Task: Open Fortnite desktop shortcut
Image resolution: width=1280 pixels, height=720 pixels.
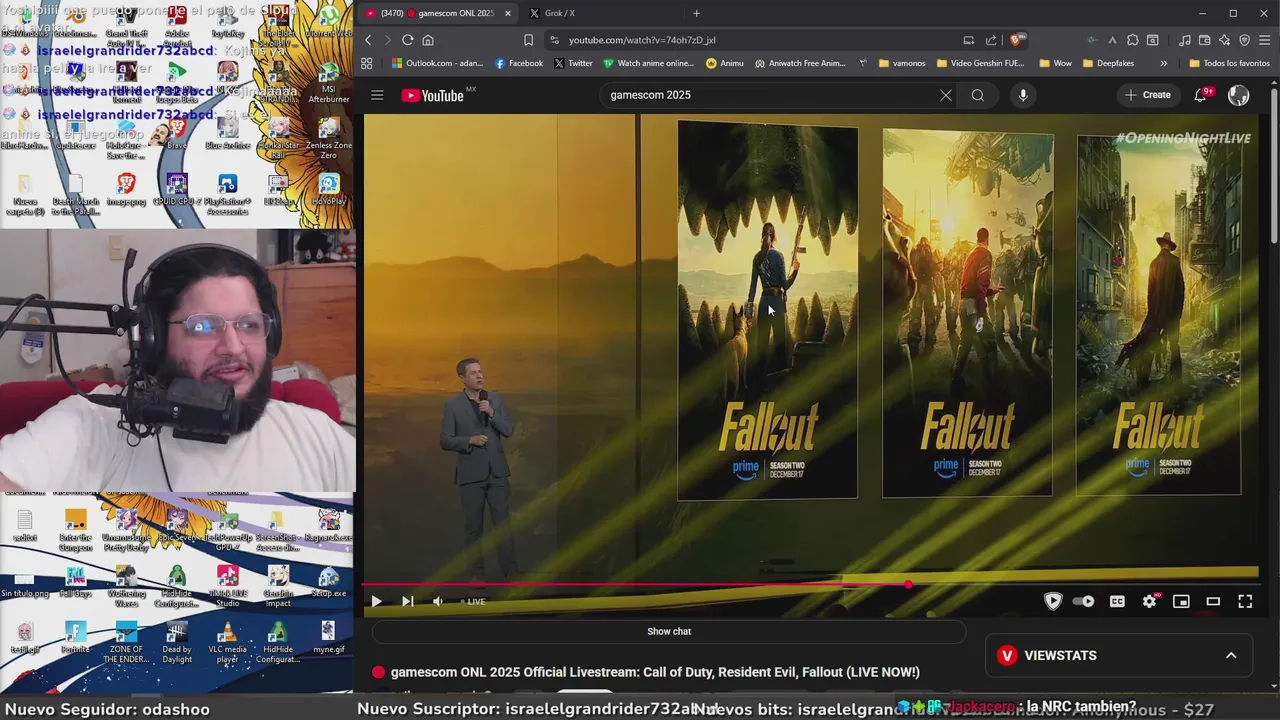Action: coord(75,637)
